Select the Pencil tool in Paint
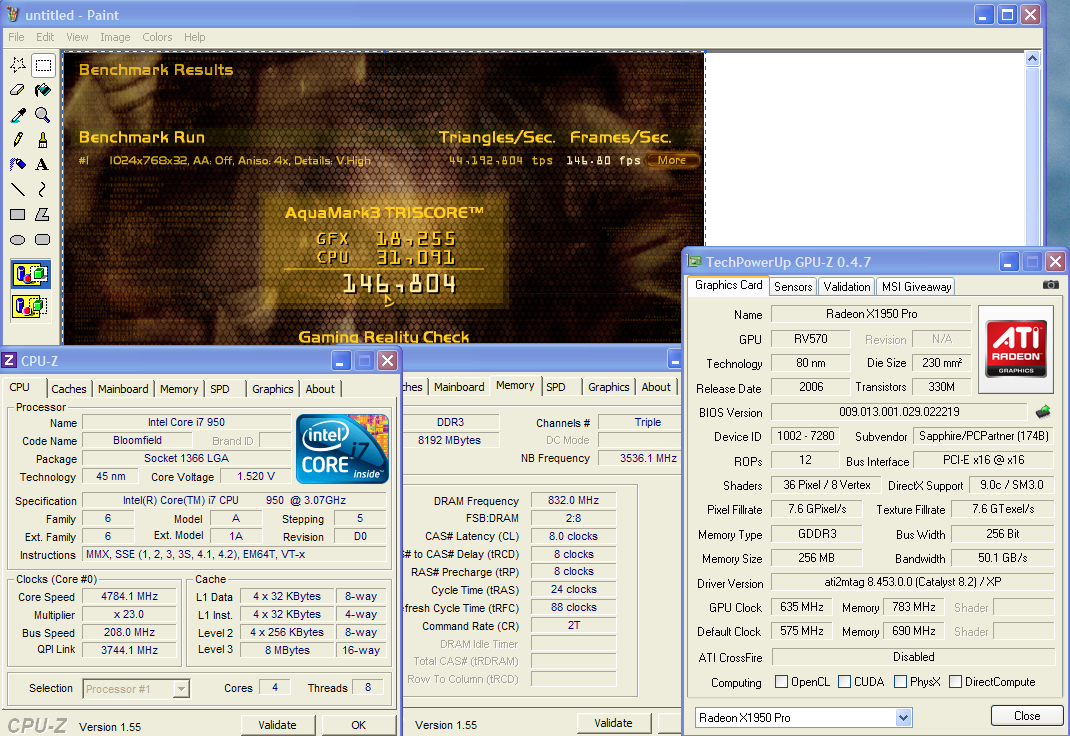 pyautogui.click(x=18, y=140)
